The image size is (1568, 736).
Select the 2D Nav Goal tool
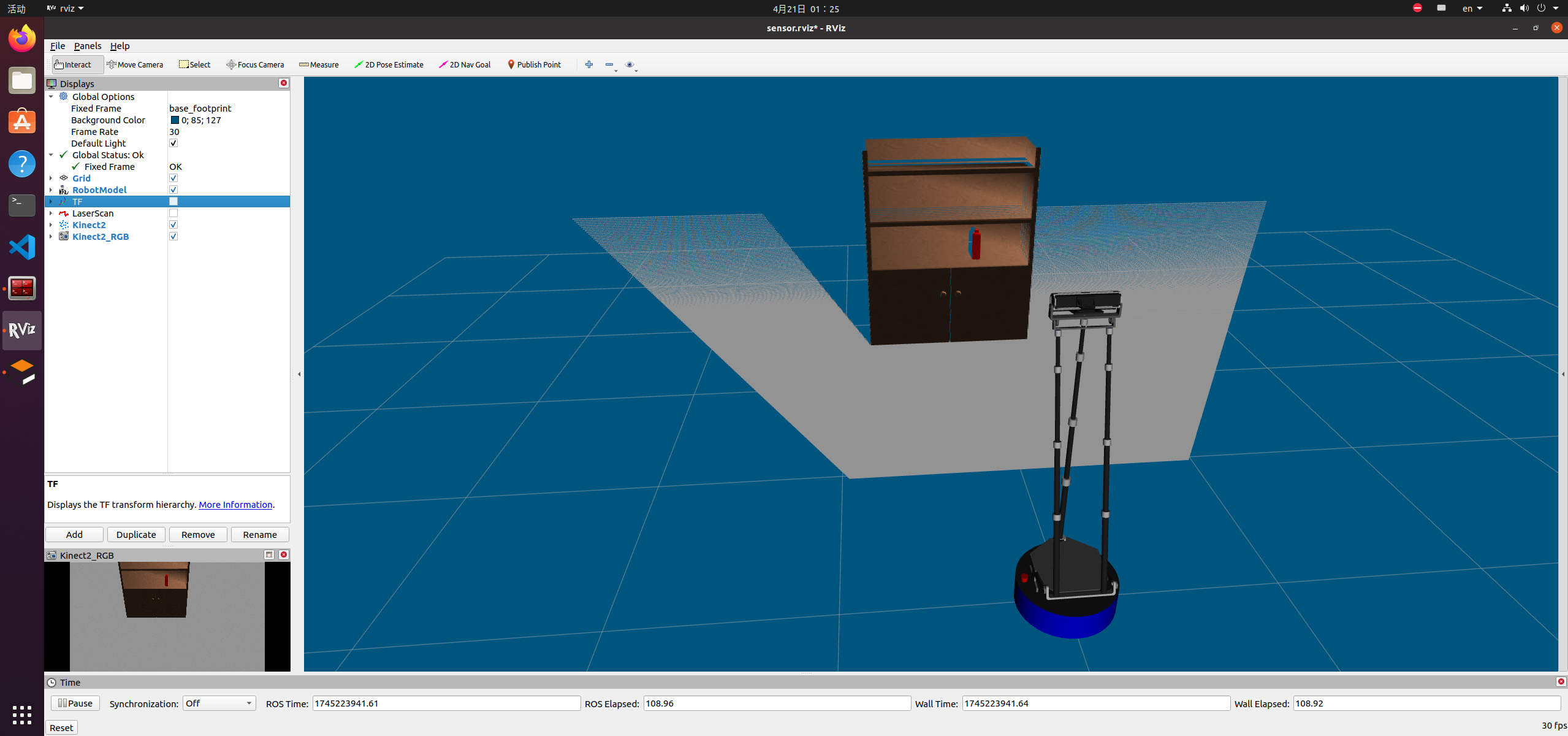point(465,64)
